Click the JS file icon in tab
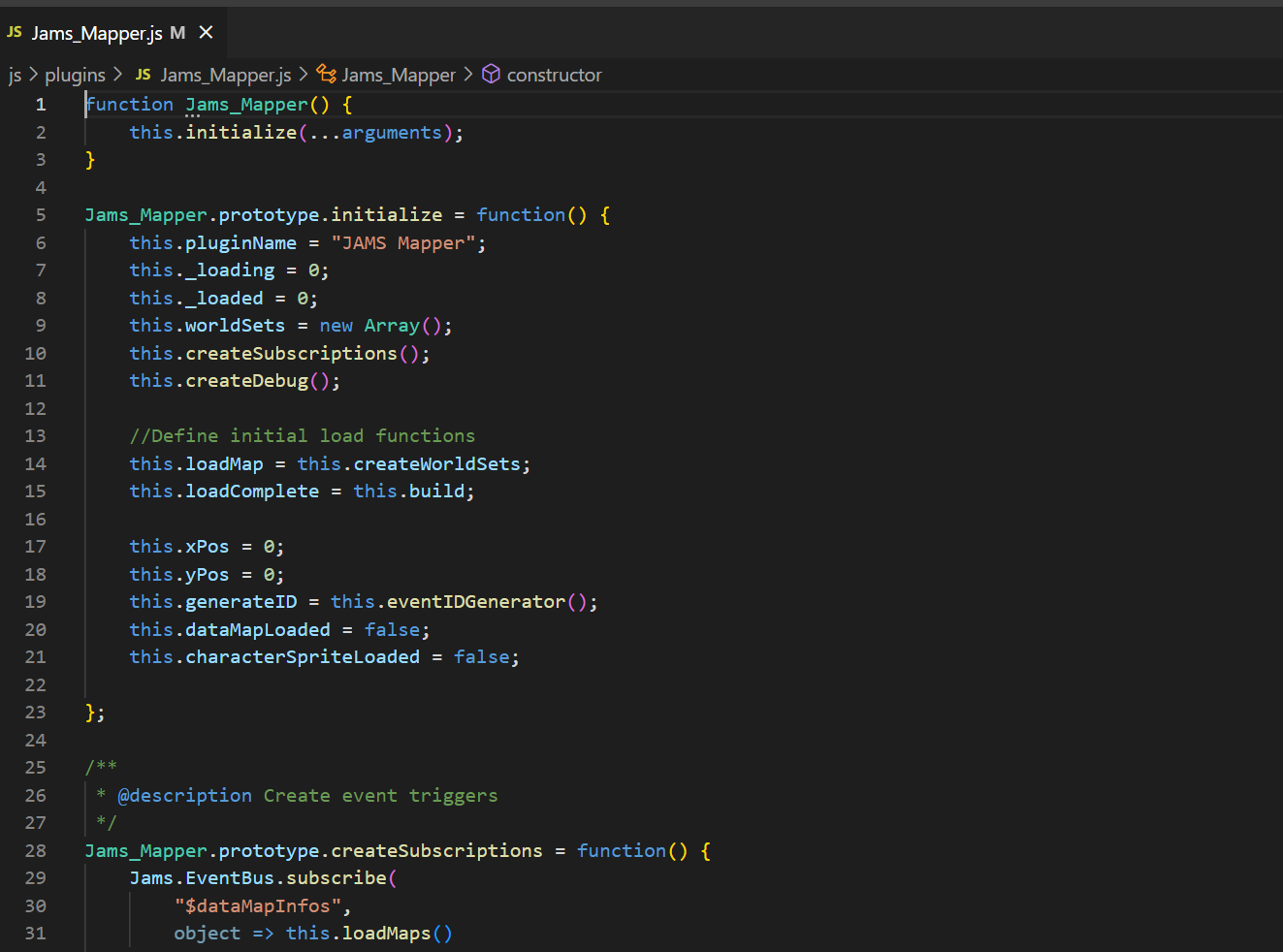Viewport: 1283px width, 952px height. pos(15,33)
